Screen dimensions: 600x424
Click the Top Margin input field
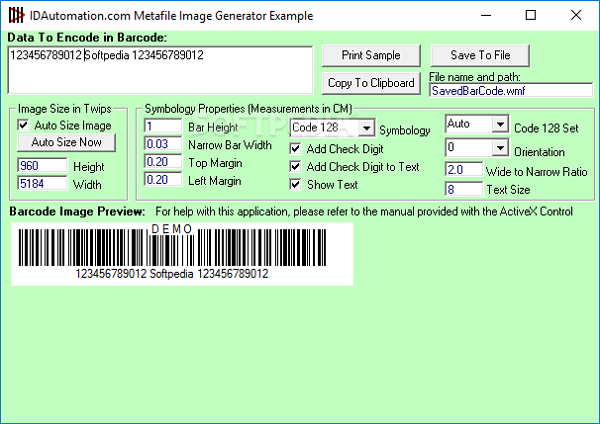162,162
